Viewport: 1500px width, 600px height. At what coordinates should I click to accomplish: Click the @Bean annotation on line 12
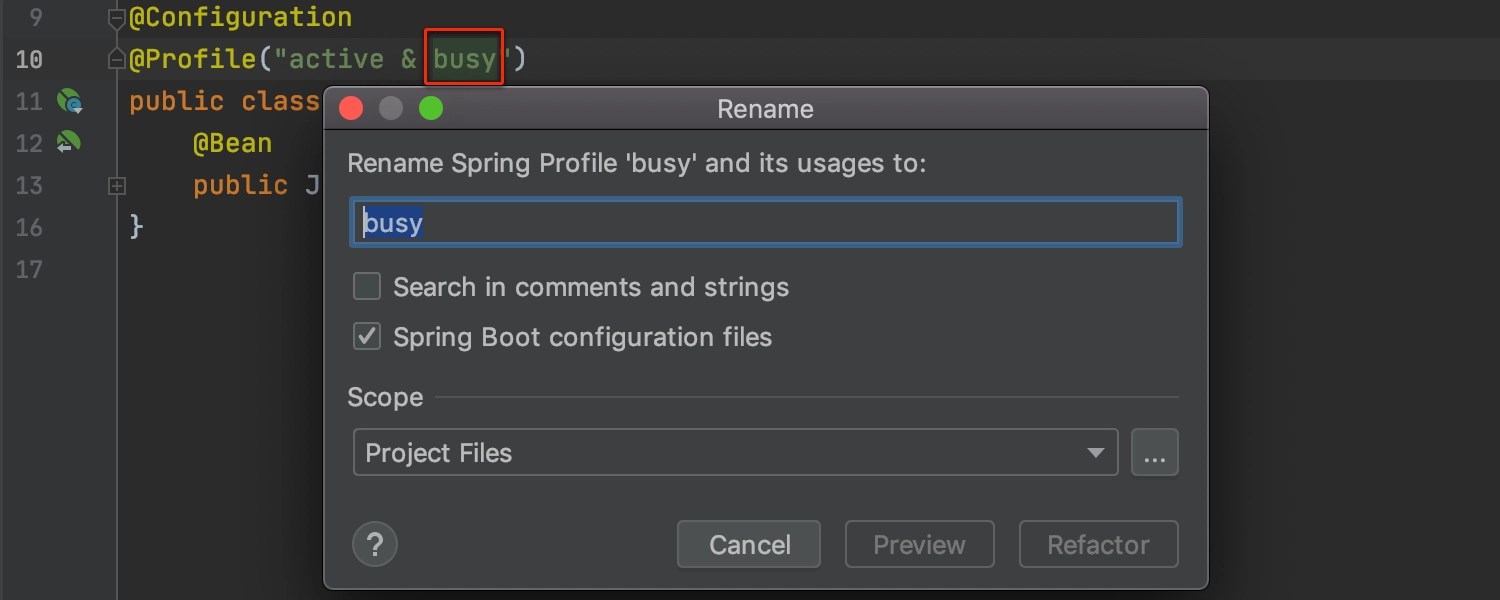pyautogui.click(x=232, y=143)
